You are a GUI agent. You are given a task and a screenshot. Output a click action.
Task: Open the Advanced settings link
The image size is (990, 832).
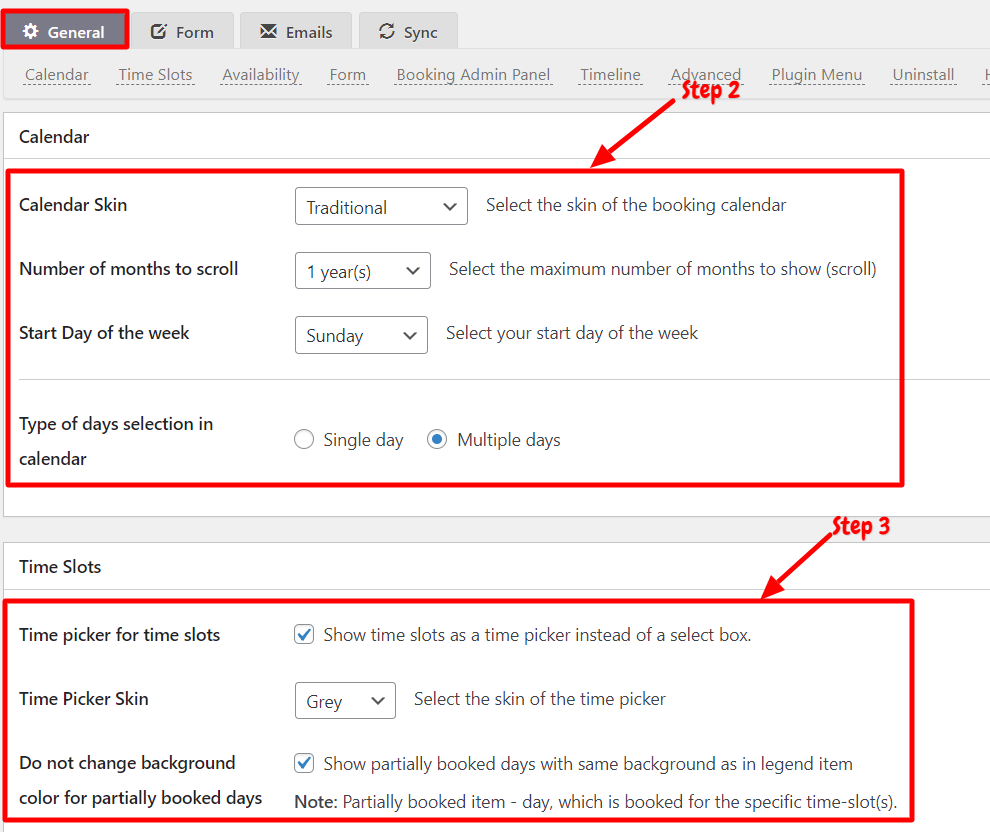(706, 74)
